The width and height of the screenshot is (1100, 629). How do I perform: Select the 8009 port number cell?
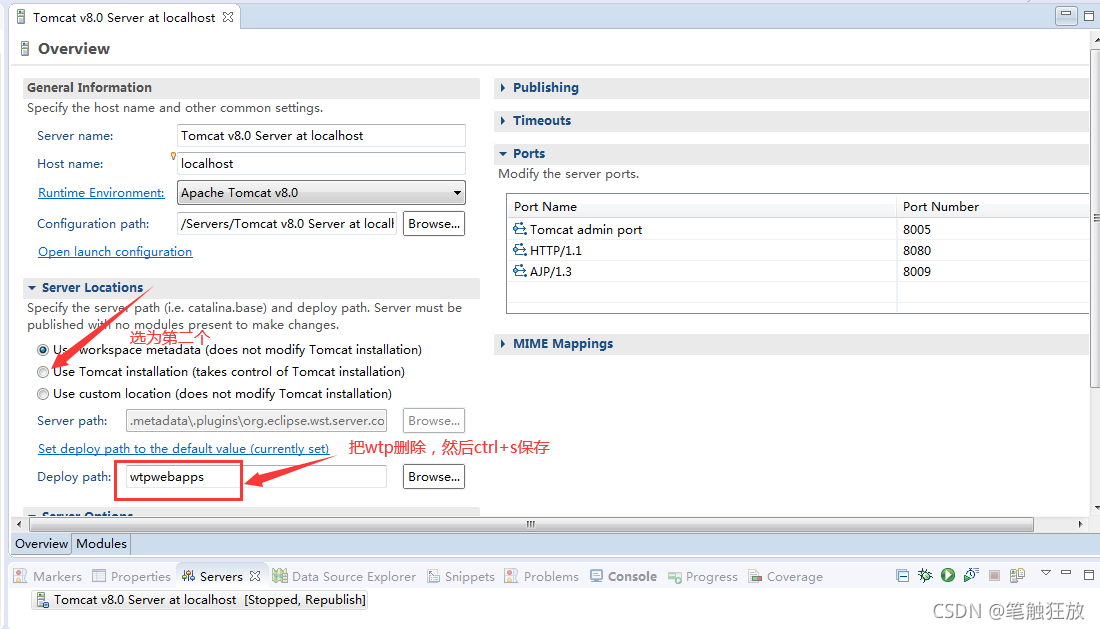(x=992, y=271)
